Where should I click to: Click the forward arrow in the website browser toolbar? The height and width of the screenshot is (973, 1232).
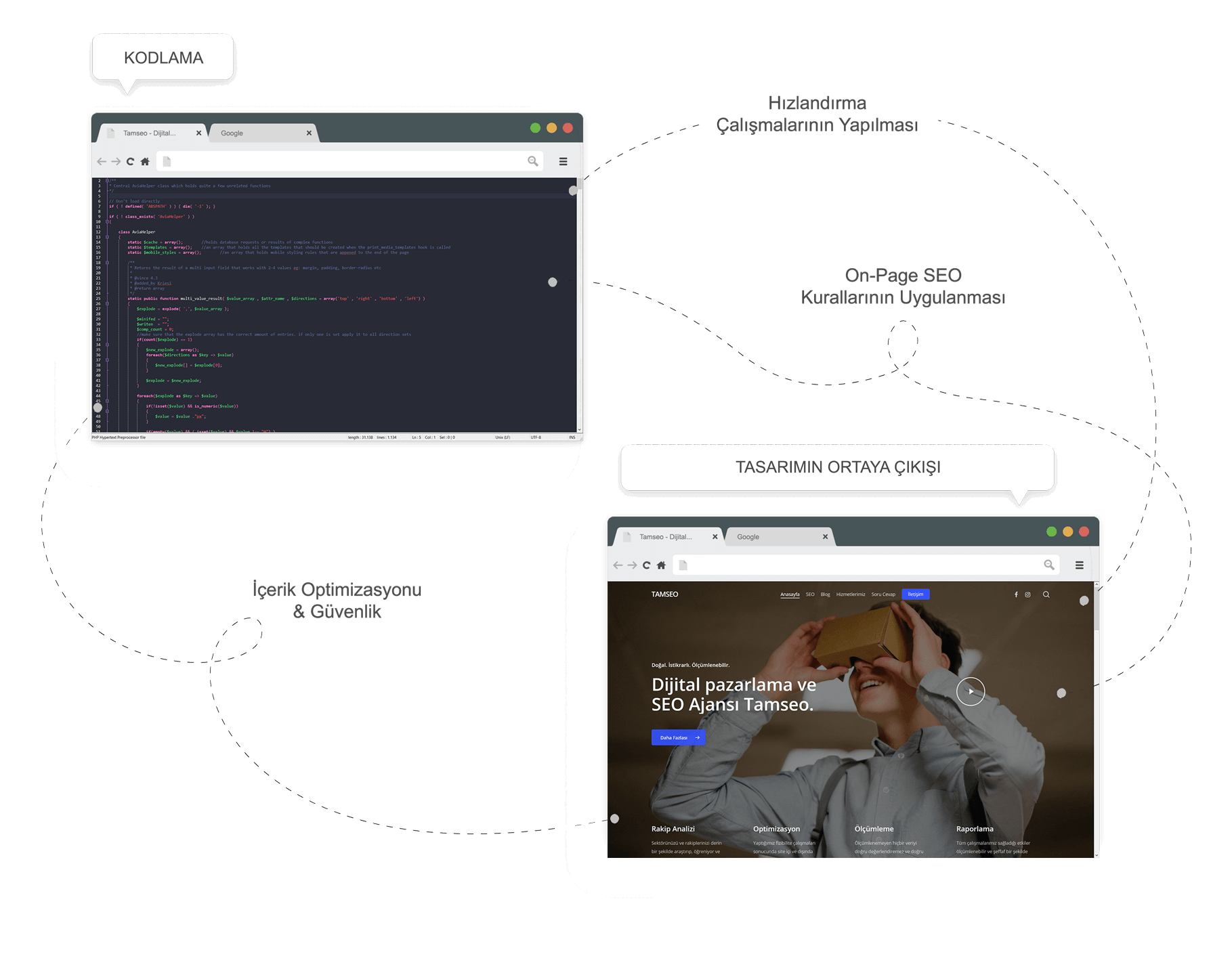tap(632, 565)
